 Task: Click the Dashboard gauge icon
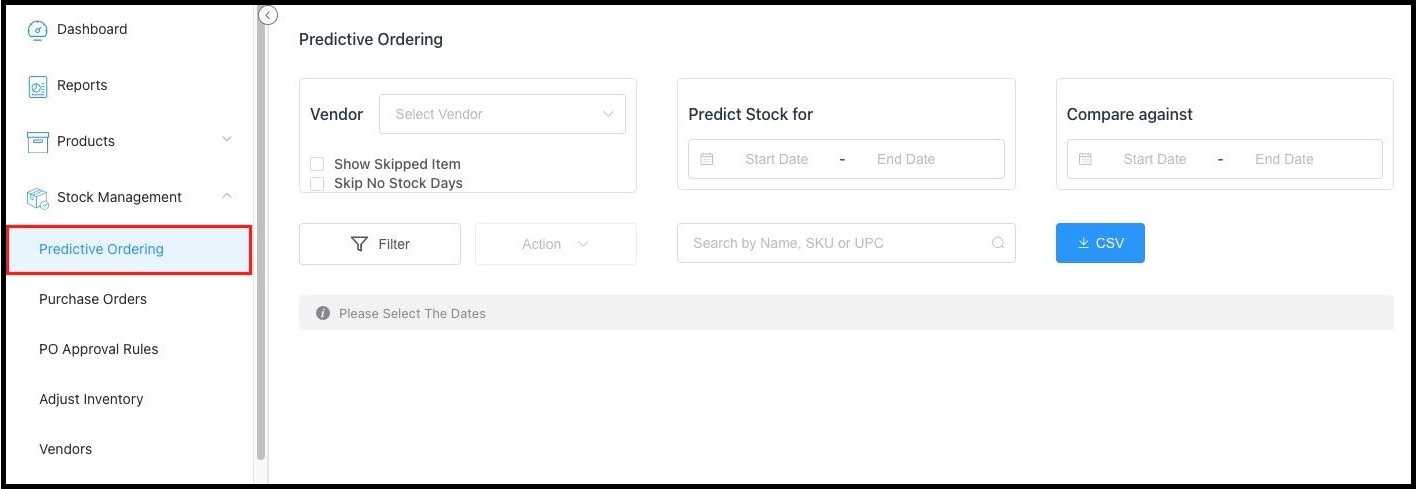pos(37,30)
